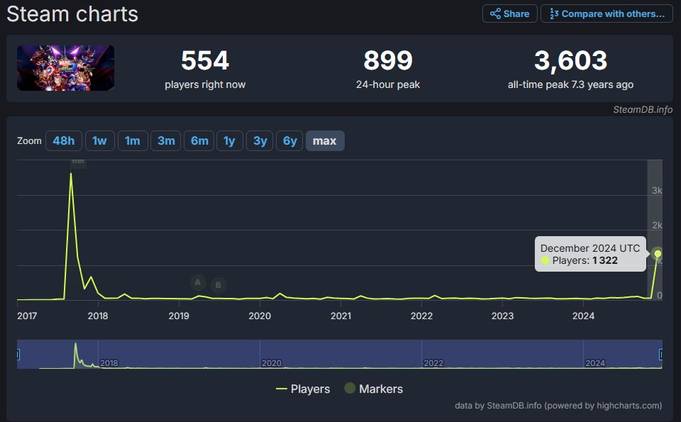
Task: Pick the 3y zoom range
Action: (260, 141)
